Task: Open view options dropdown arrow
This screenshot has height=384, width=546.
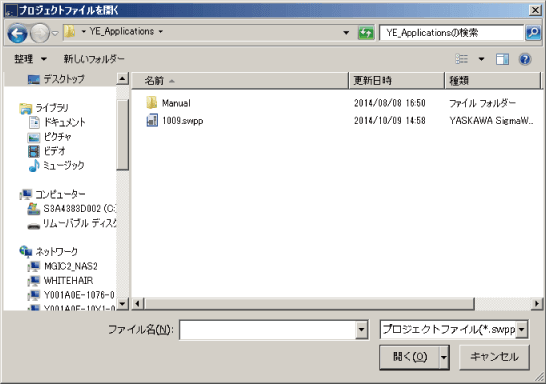Action: (481, 59)
